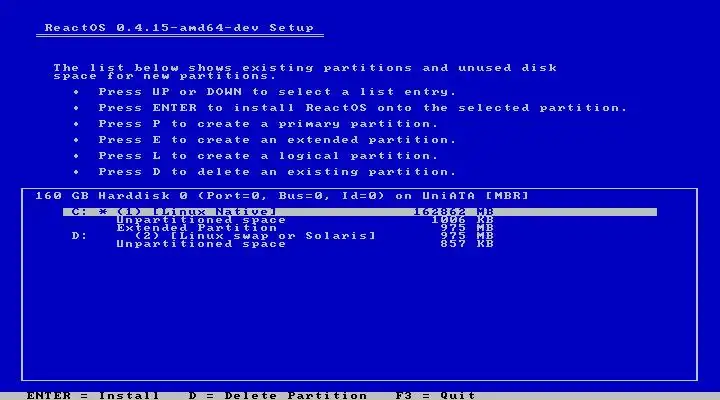Click 'Press E to create an extended partition'
The width and height of the screenshot is (720, 400).
tap(277, 140)
